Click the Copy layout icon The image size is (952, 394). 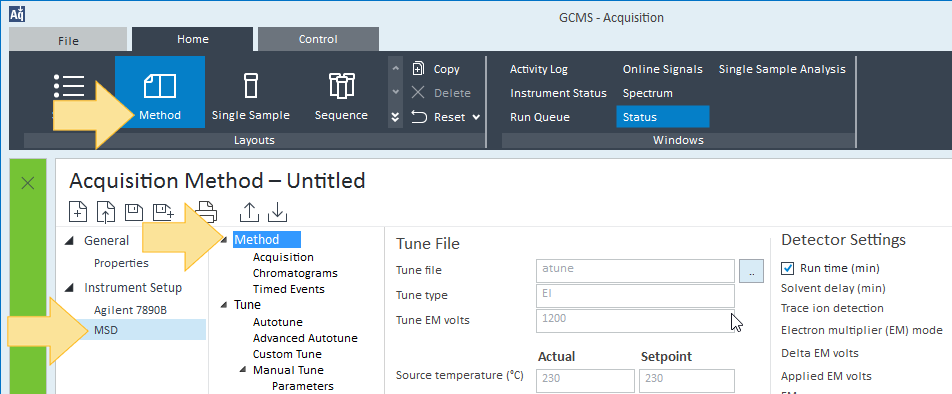pyautogui.click(x=418, y=69)
